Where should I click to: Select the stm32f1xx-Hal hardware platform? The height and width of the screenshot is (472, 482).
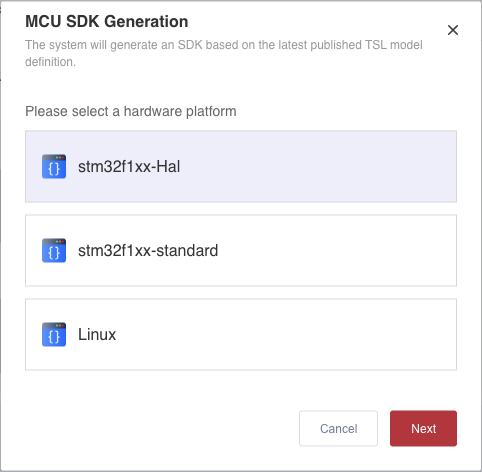tap(241, 166)
